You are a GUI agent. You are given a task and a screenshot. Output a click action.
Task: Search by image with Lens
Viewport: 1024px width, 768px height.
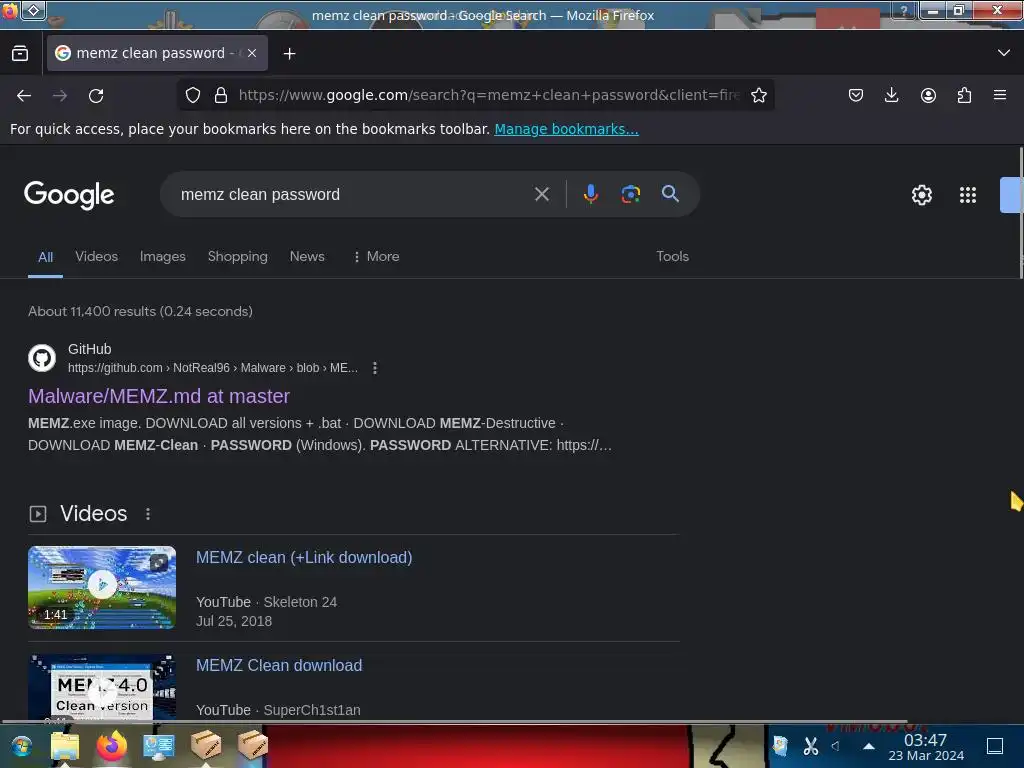[630, 194]
